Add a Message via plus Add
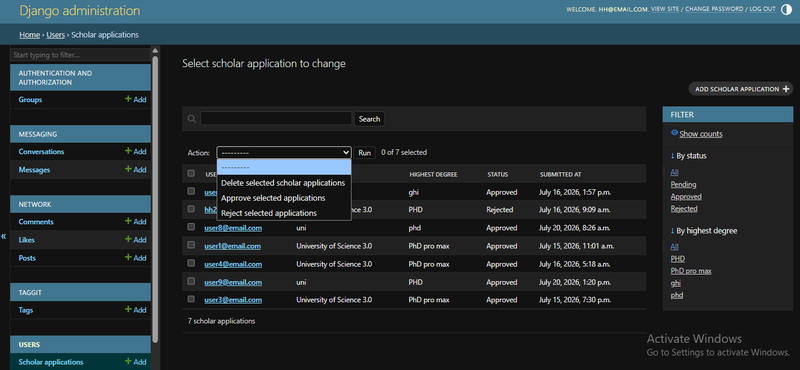Viewport: 800px width, 370px height. [136, 169]
